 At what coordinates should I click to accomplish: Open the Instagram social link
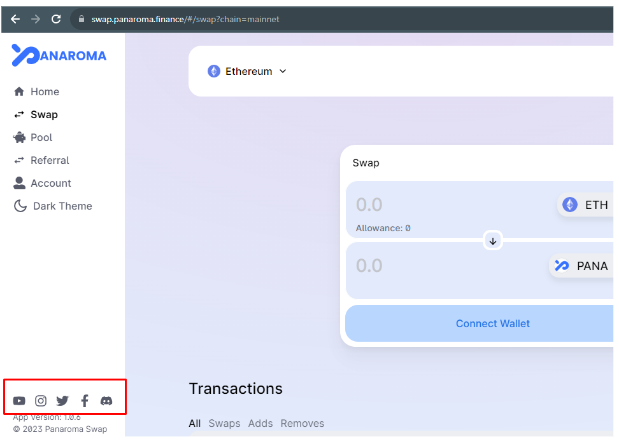[x=41, y=401]
